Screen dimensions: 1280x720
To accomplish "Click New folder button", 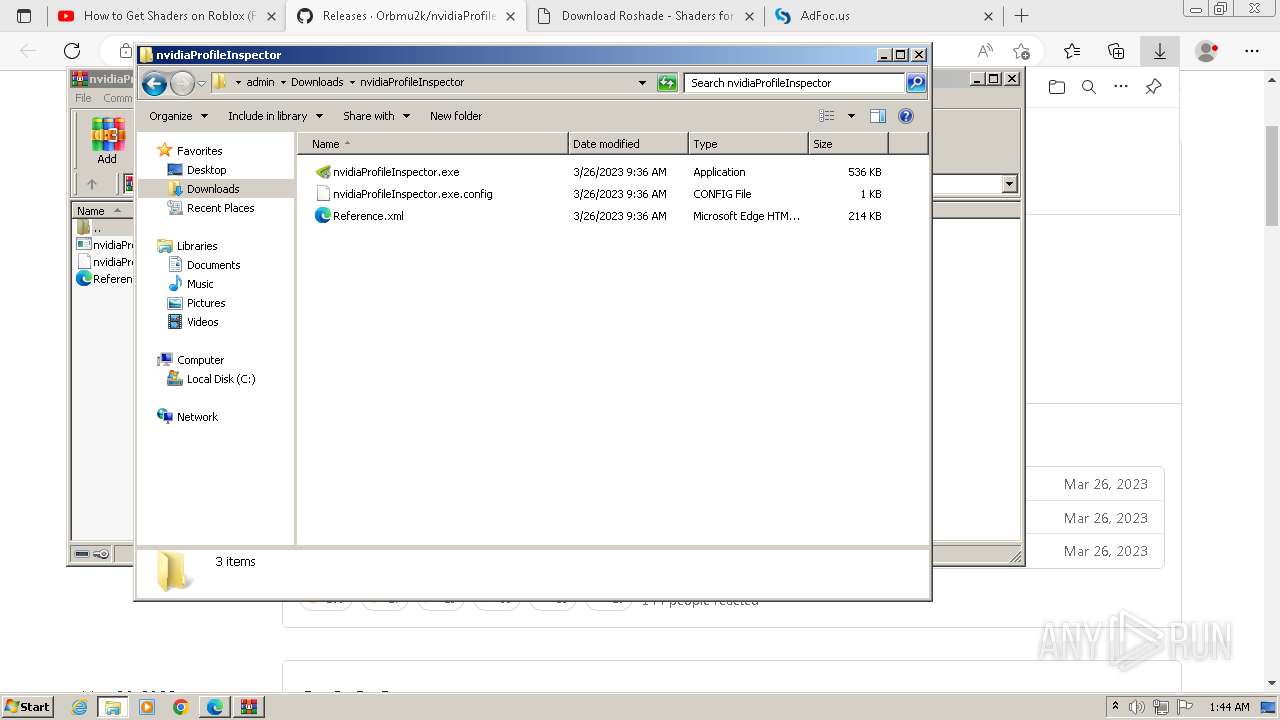I will coord(456,116).
